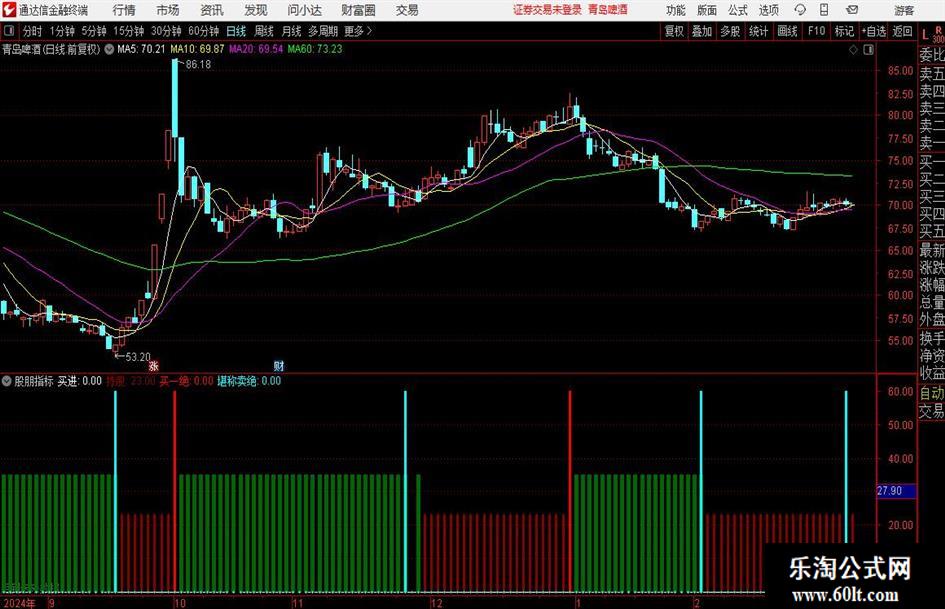Expand main chart indicator dropdown next to 青岛啤酒
Screen dimensions: 945x609
point(109,49)
